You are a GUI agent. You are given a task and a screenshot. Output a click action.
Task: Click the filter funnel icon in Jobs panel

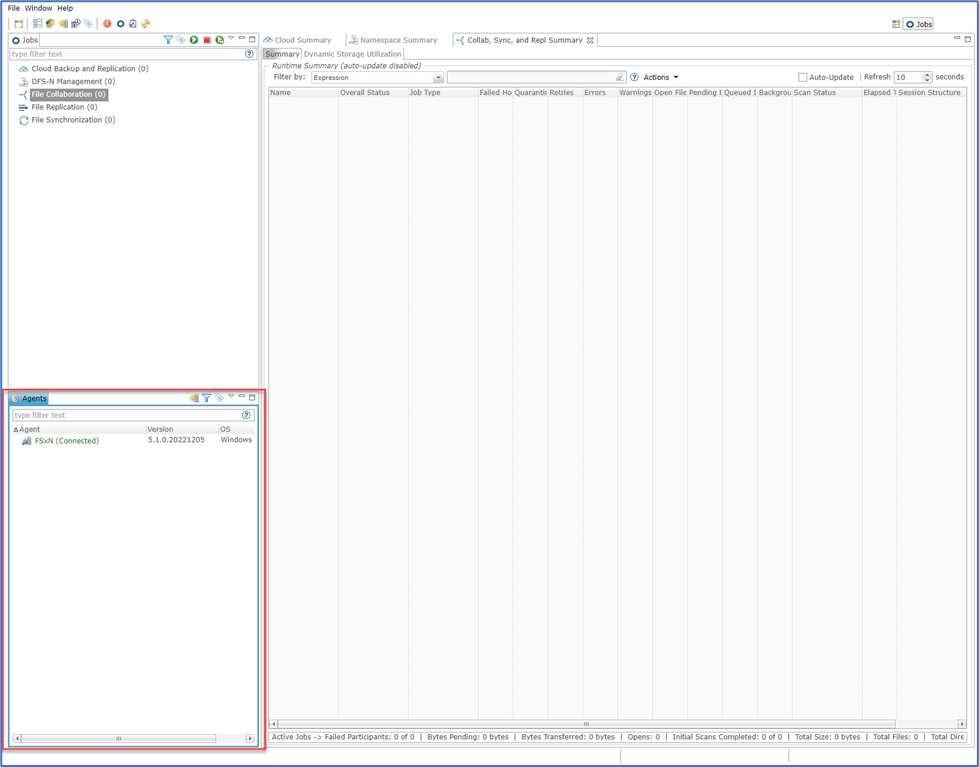coord(168,40)
